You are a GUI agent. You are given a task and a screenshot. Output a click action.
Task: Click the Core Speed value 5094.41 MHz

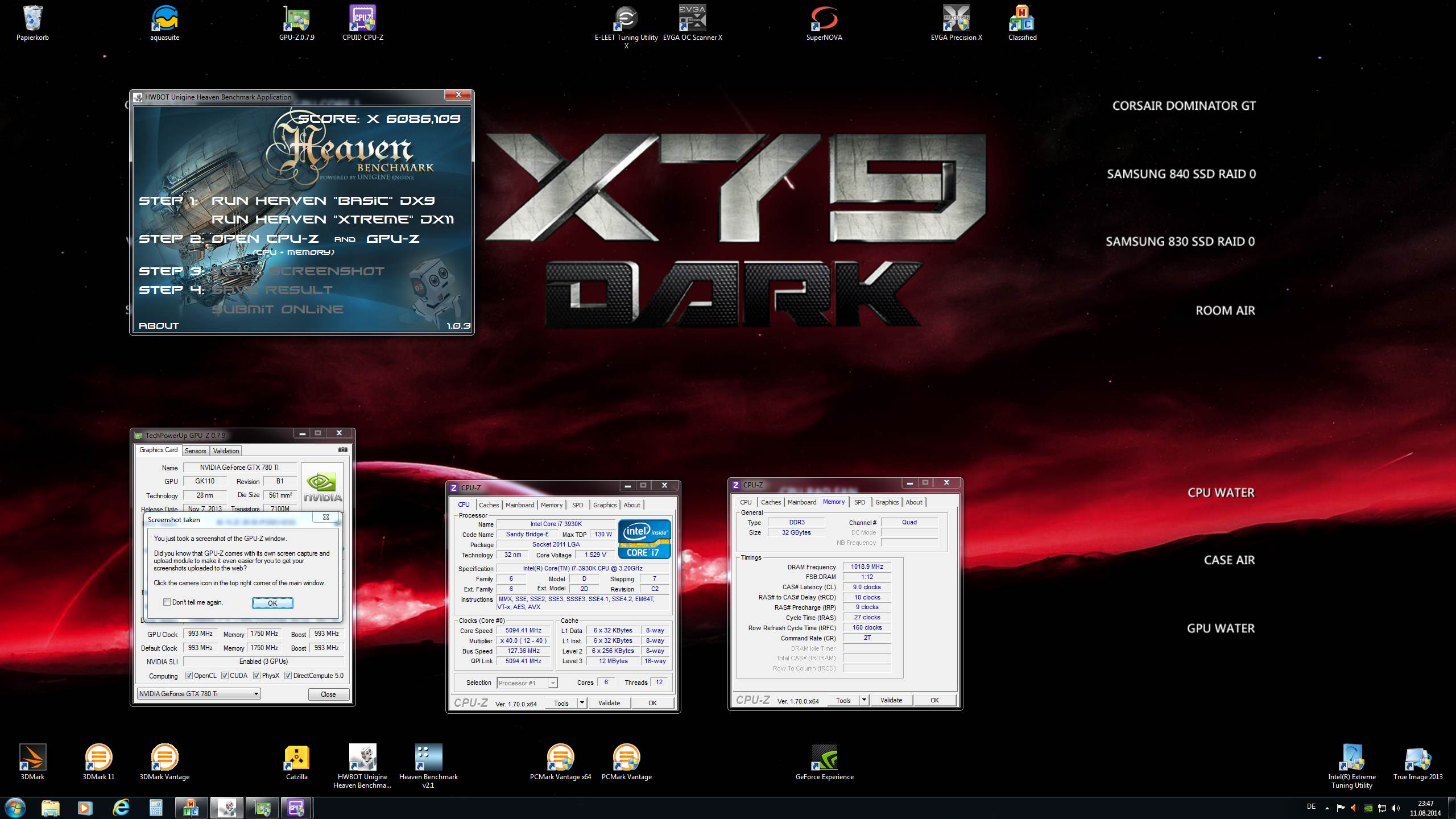524,630
